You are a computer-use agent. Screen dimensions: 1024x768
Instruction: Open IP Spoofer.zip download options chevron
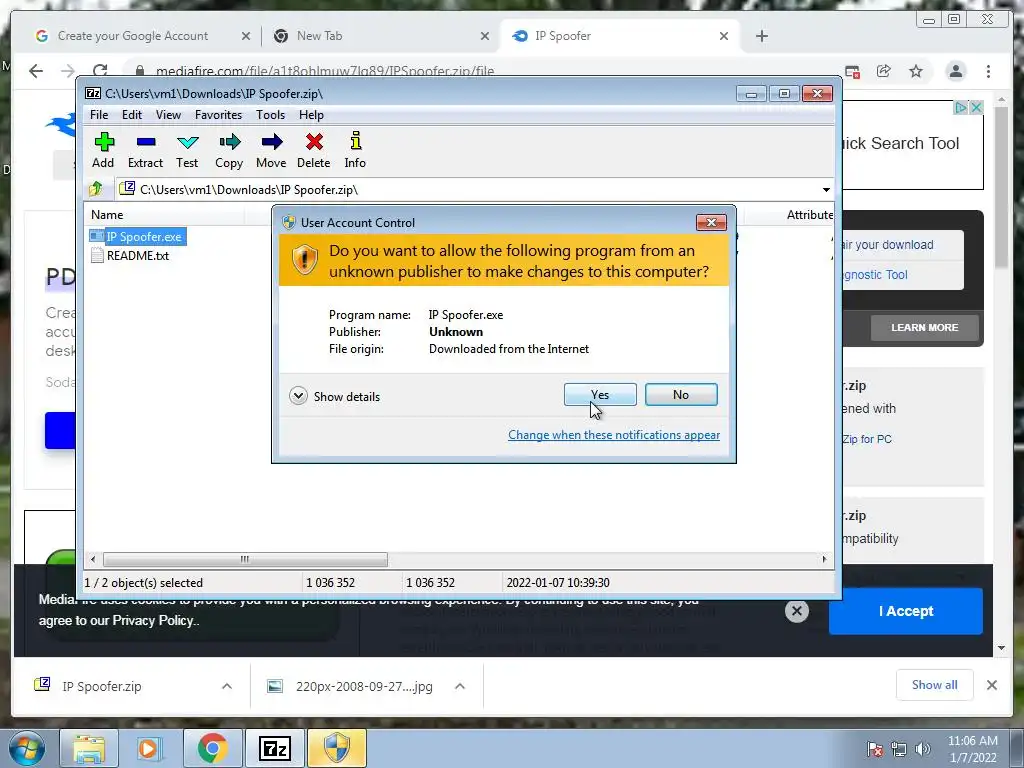click(x=227, y=686)
